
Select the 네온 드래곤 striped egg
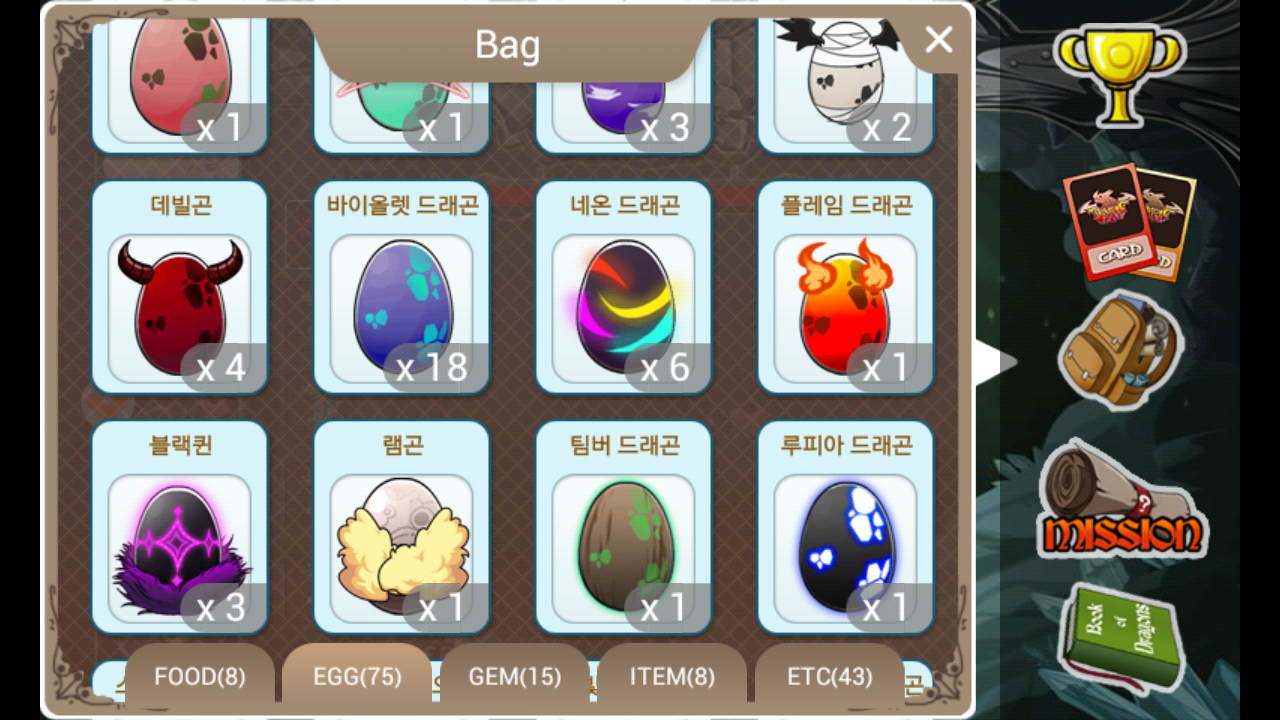pos(624,287)
